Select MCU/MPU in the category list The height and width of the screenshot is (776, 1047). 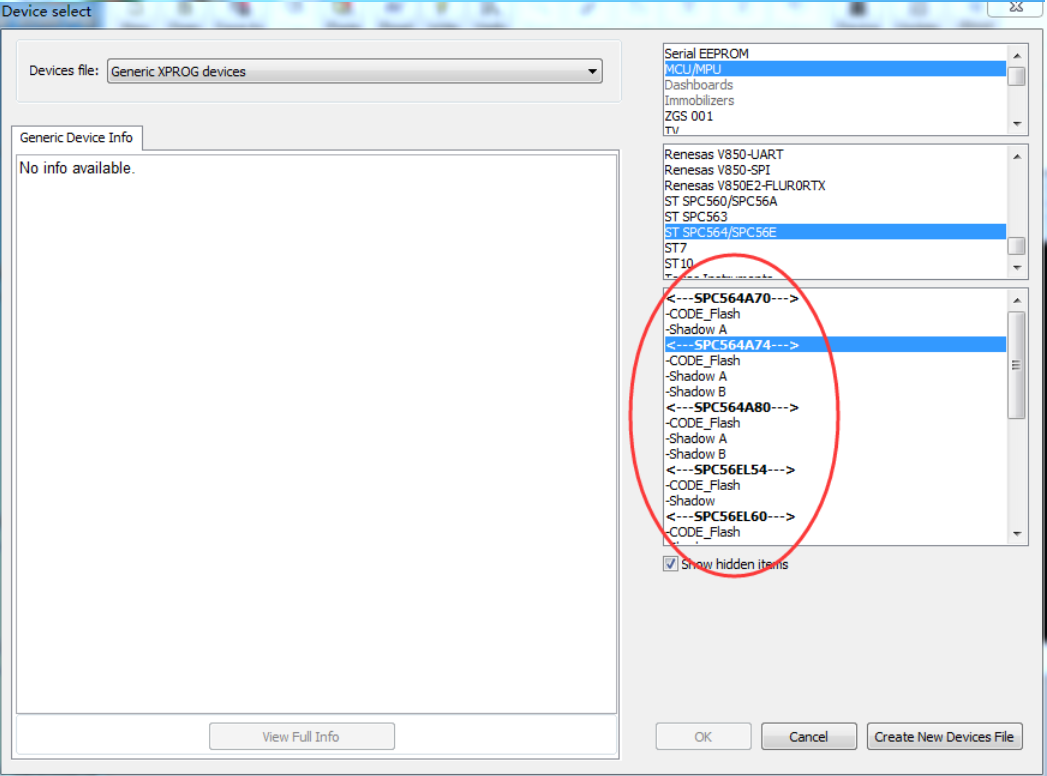click(x=835, y=69)
